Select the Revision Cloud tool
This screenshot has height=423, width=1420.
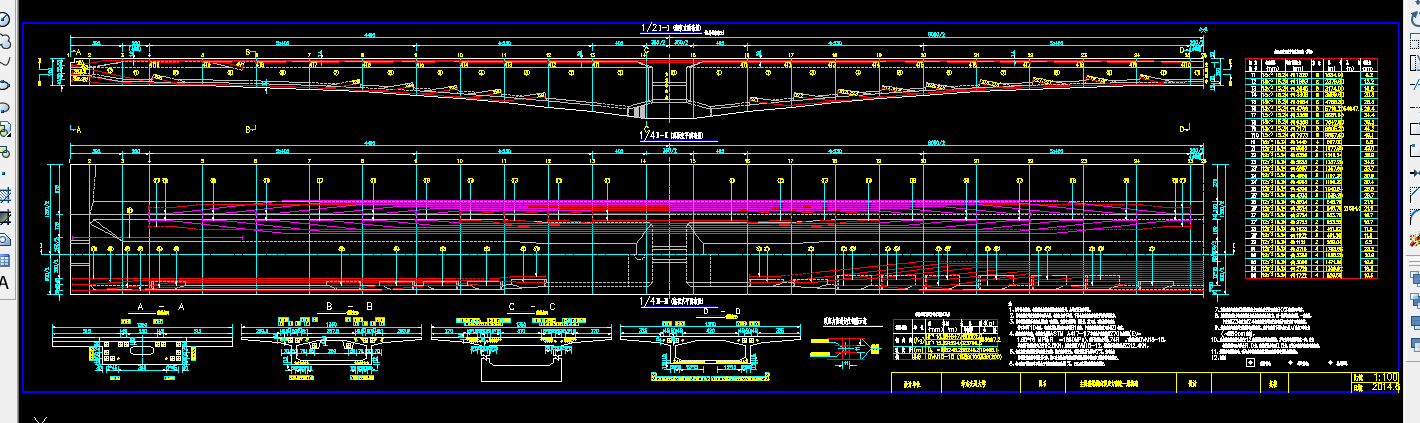point(4,41)
